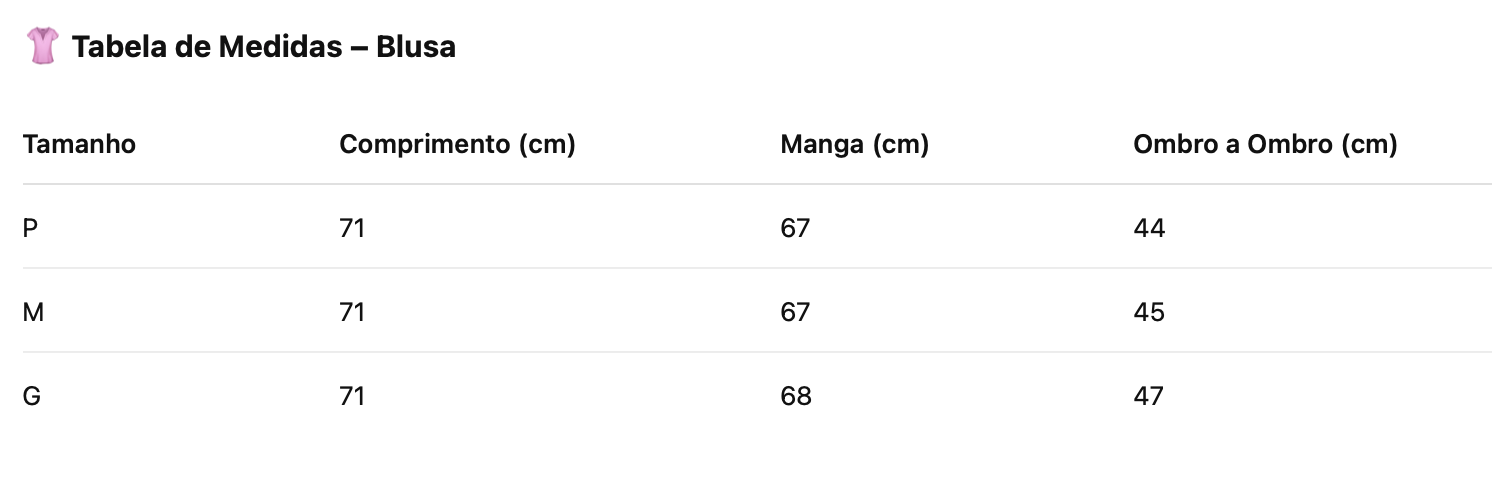Click the Tamanho column header
The width and height of the screenshot is (1492, 484).
point(79,144)
